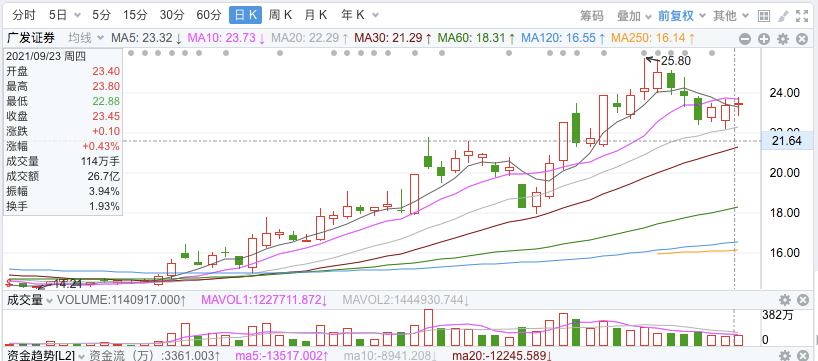Toggle the 筹码 chip distribution view
Screen dimensions: 818x361
(592, 16)
